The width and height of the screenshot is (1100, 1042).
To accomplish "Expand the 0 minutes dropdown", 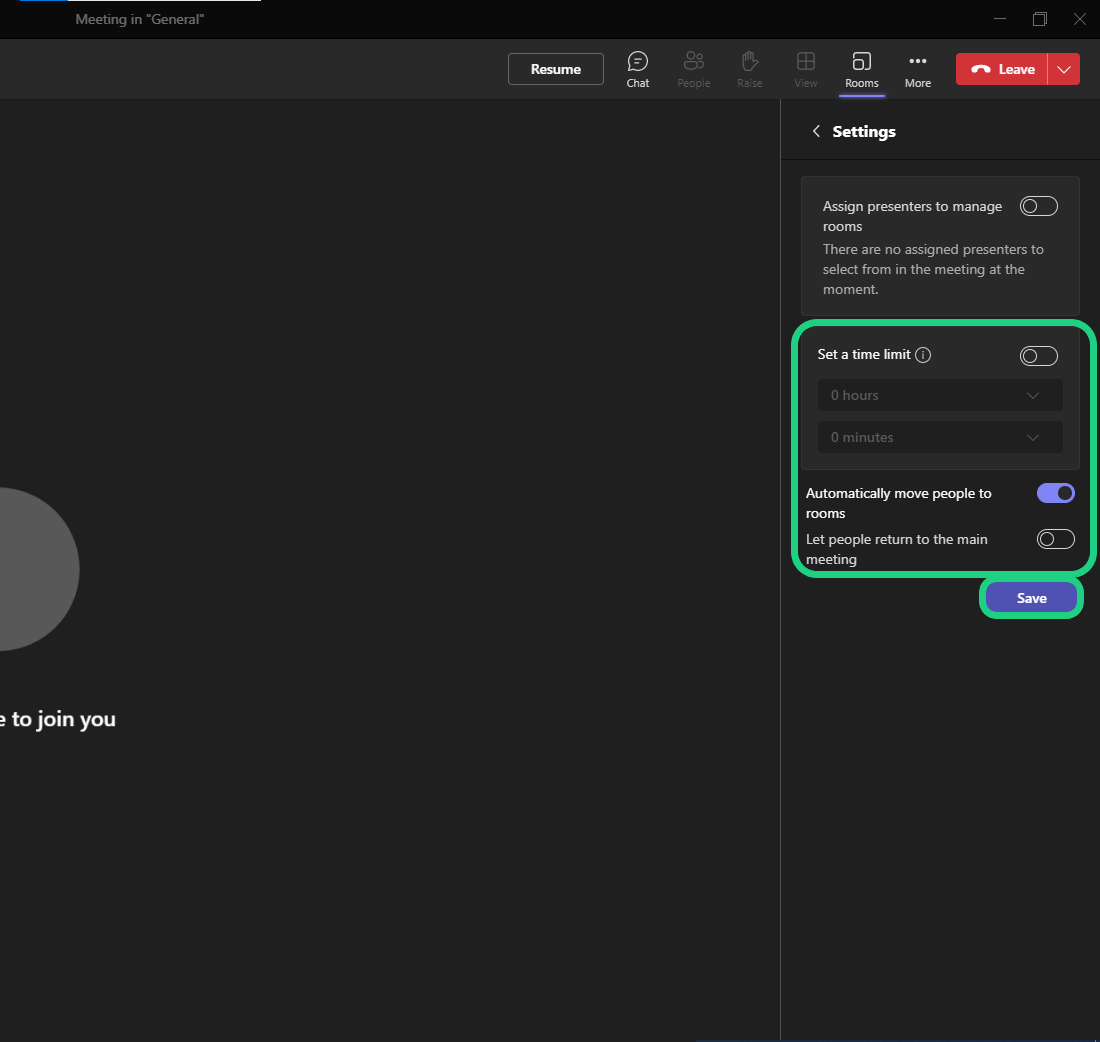I will coord(940,438).
